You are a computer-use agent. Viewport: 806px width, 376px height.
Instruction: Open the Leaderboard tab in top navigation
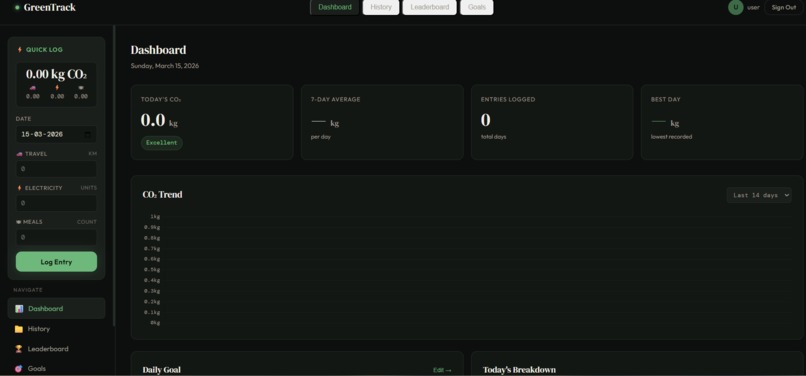pos(429,7)
